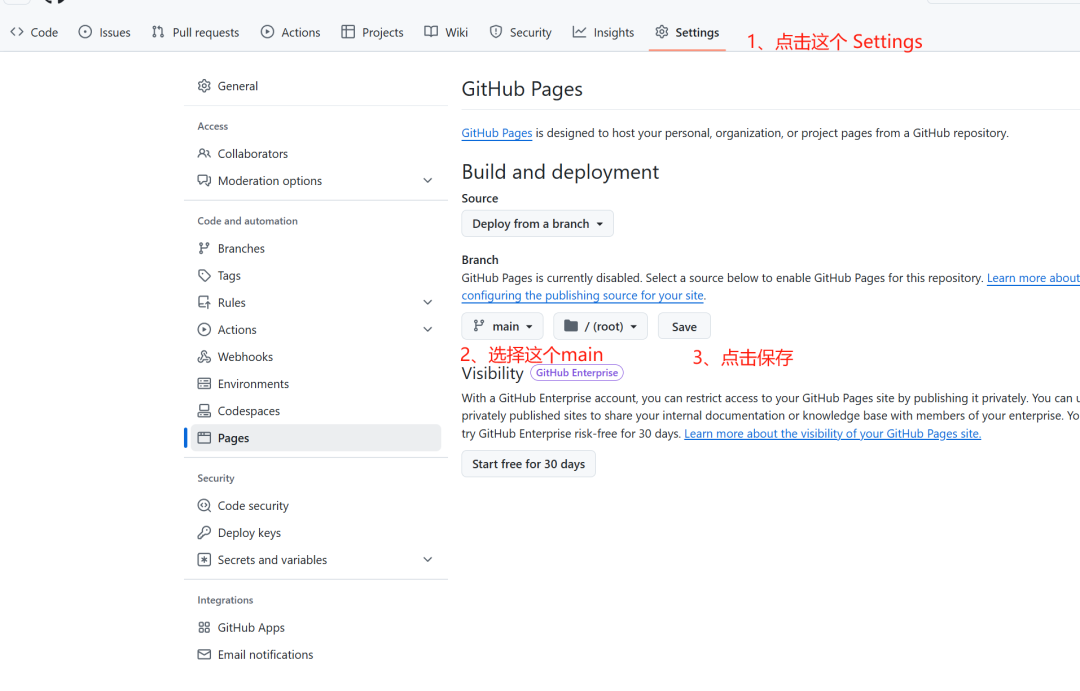
Task: Click the GitHub Apps grid icon
Action: [x=204, y=628]
